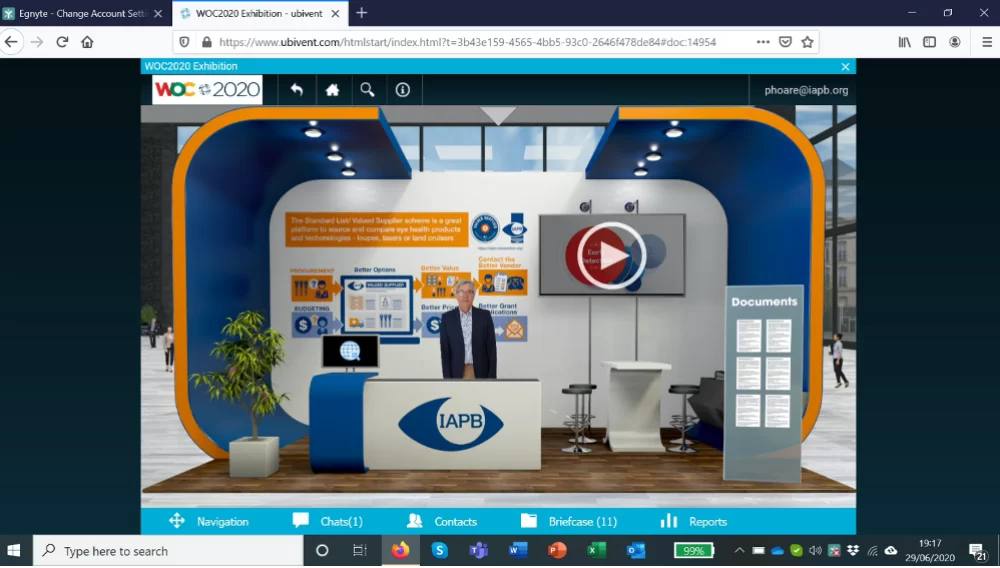Open the notification center
The image size is (1000, 568).
[x=978, y=551]
